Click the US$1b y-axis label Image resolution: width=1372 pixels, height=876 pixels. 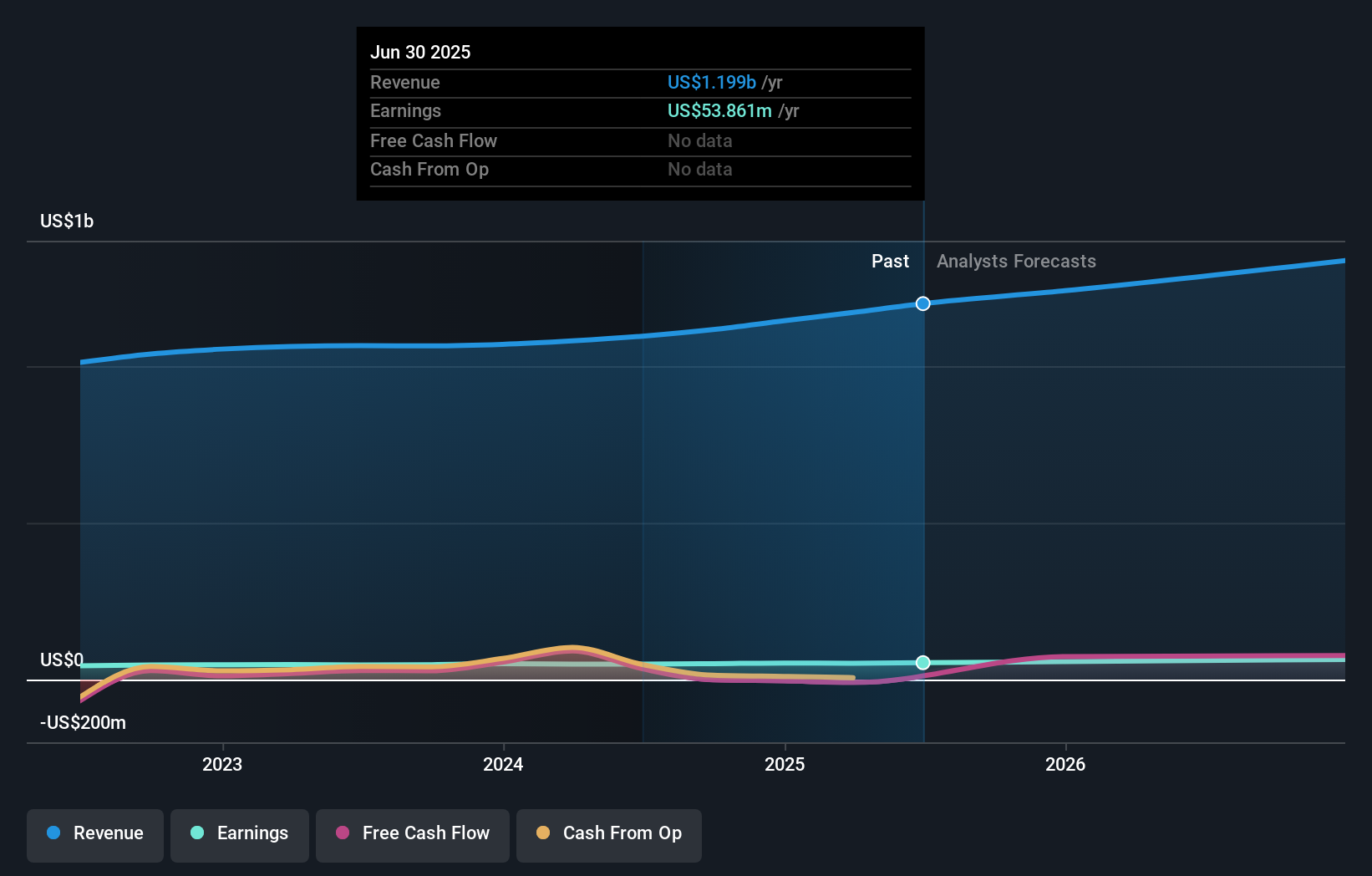(x=67, y=222)
